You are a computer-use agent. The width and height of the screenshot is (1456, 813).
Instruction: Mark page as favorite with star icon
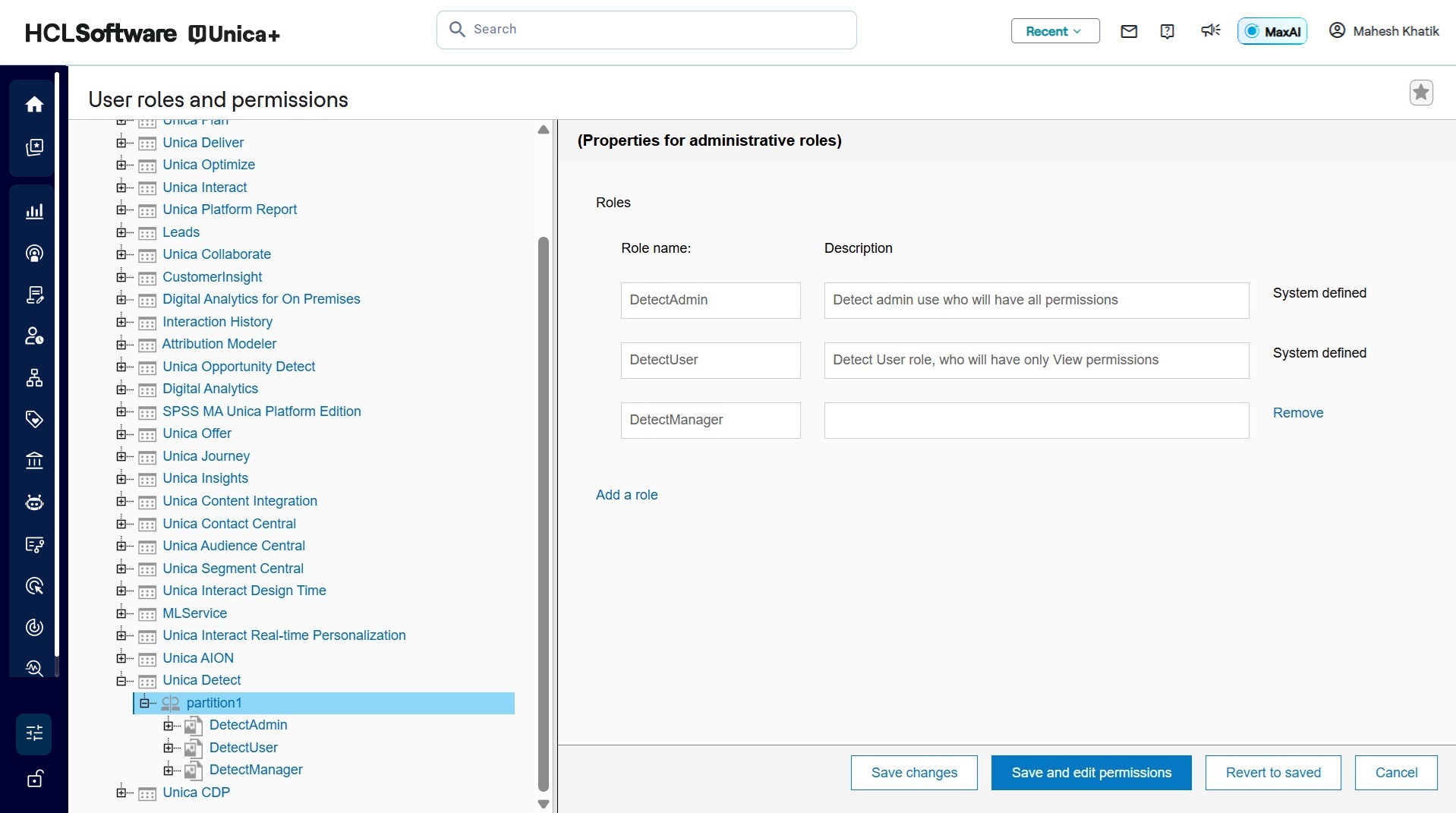pos(1421,93)
